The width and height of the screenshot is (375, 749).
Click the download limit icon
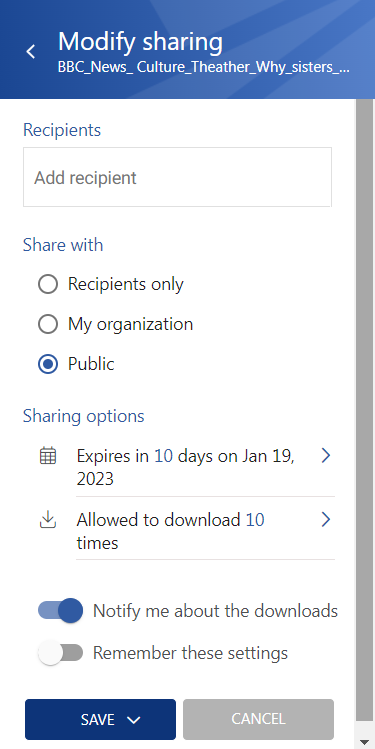pyautogui.click(x=48, y=520)
